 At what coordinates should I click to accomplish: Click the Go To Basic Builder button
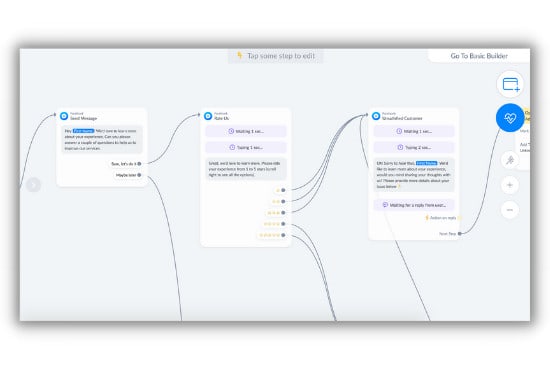pyautogui.click(x=479, y=56)
